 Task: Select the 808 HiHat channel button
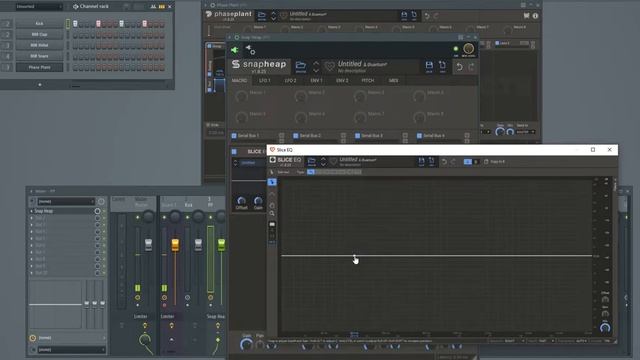[x=40, y=45]
